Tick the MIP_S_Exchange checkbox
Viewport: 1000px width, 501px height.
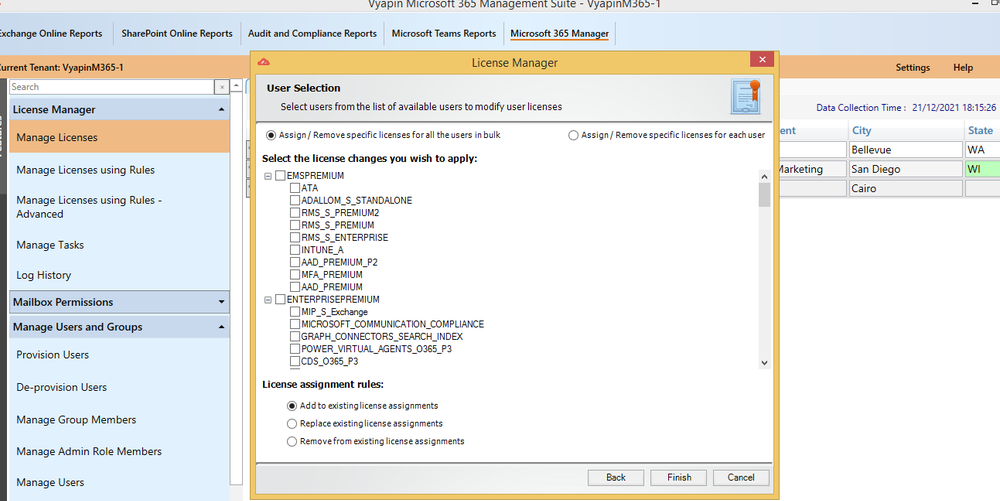pyautogui.click(x=295, y=312)
